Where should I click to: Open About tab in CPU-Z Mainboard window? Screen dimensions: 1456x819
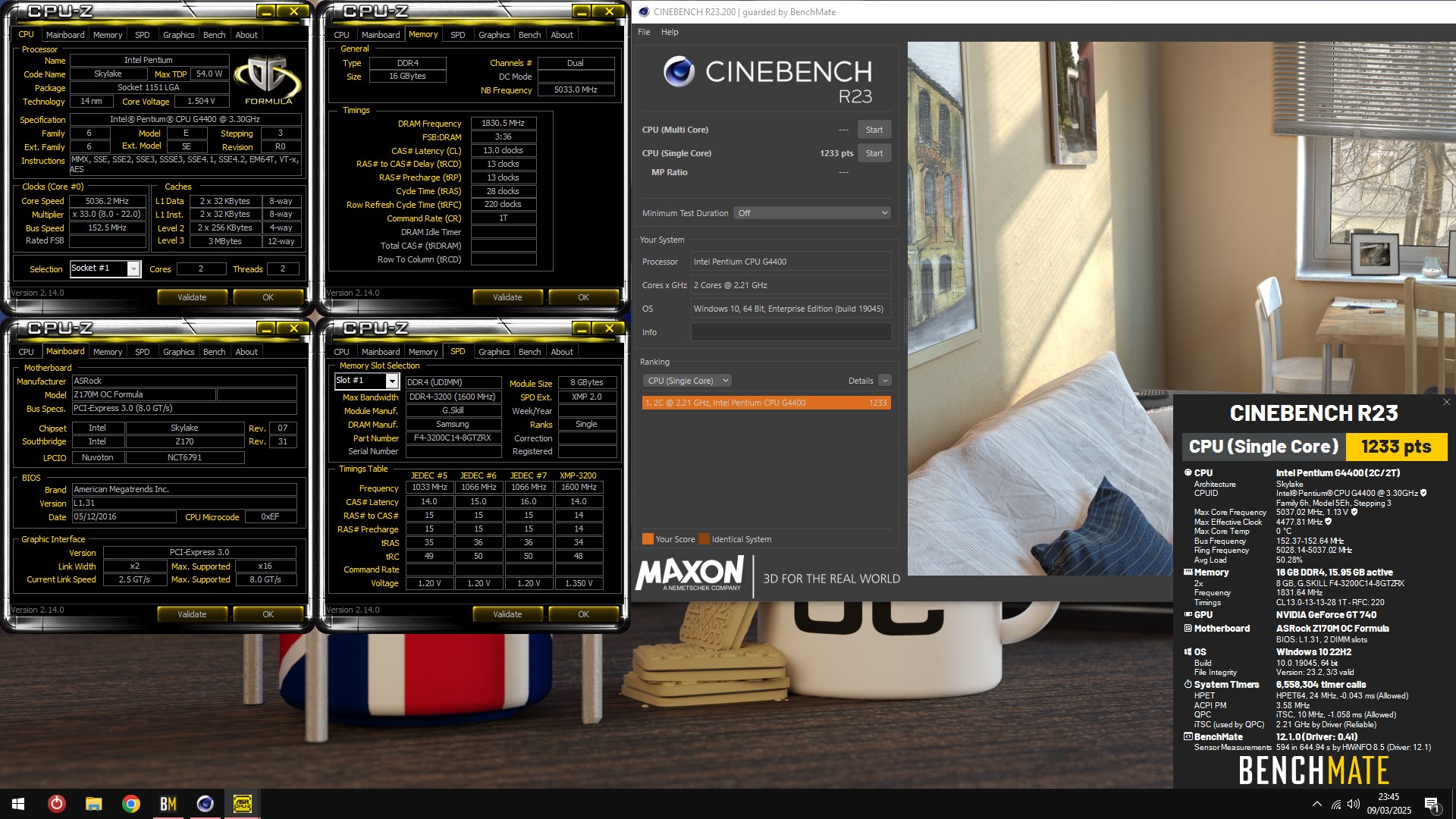point(246,352)
